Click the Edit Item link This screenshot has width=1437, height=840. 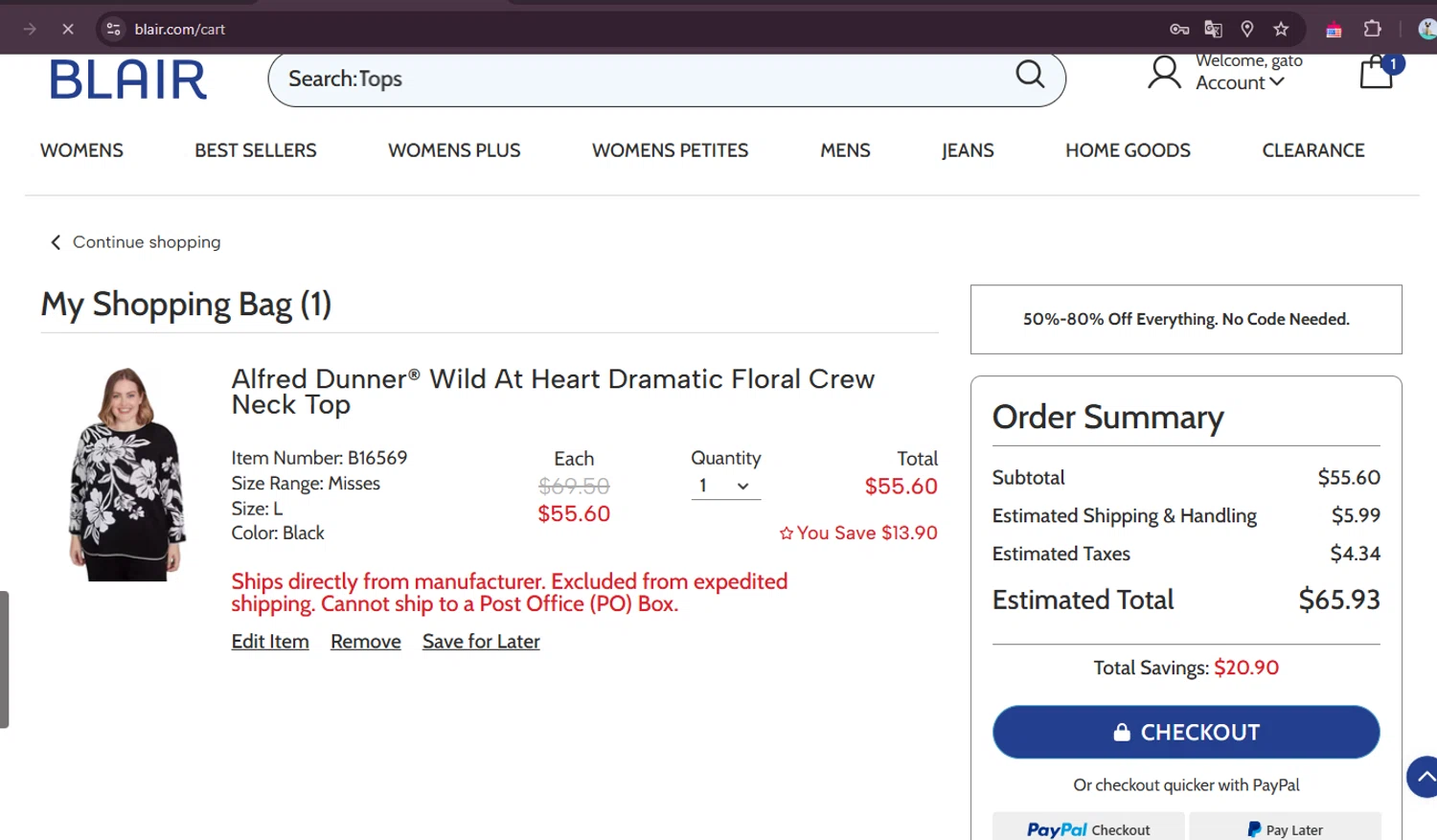coord(270,642)
